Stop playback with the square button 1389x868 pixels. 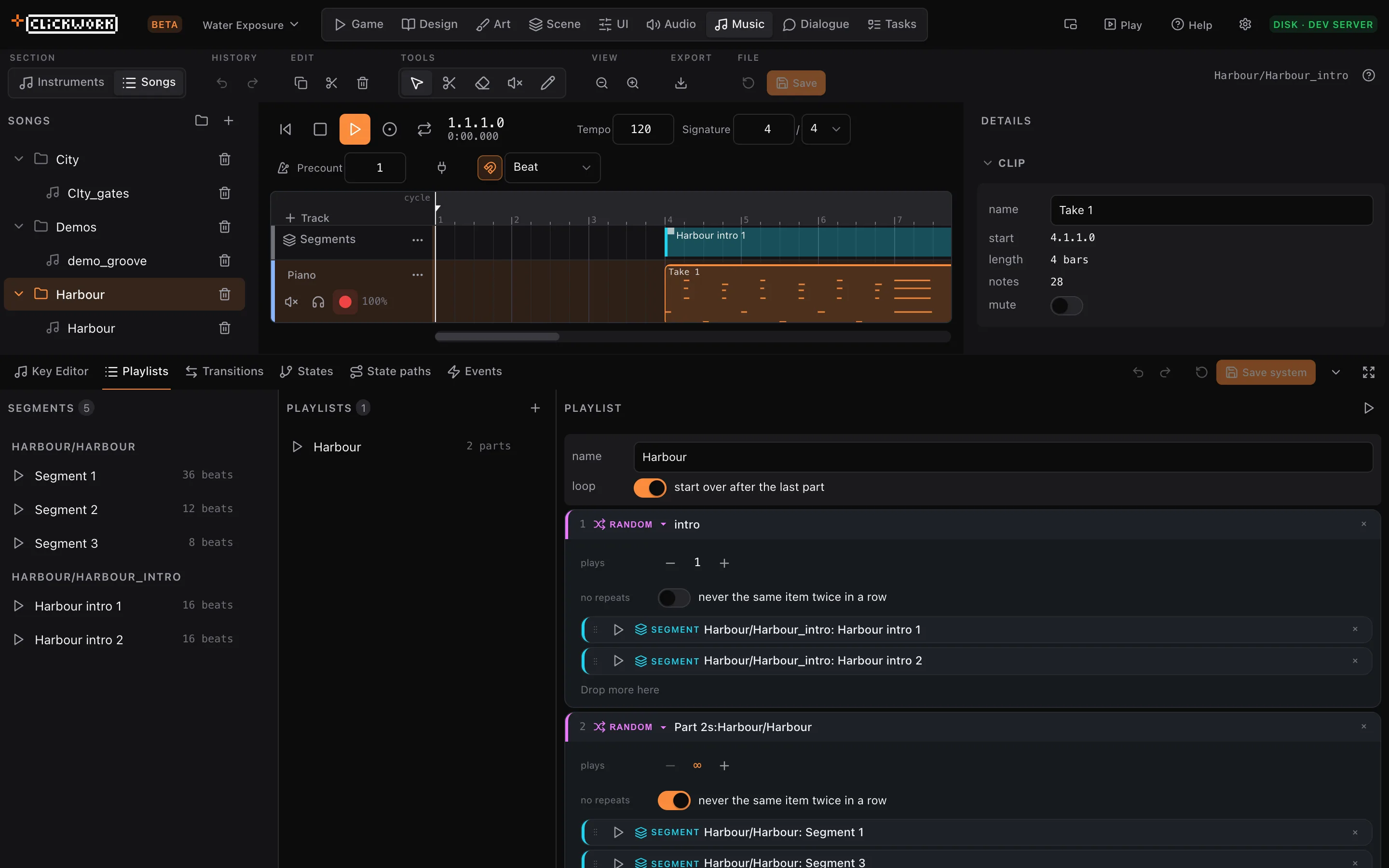click(320, 129)
